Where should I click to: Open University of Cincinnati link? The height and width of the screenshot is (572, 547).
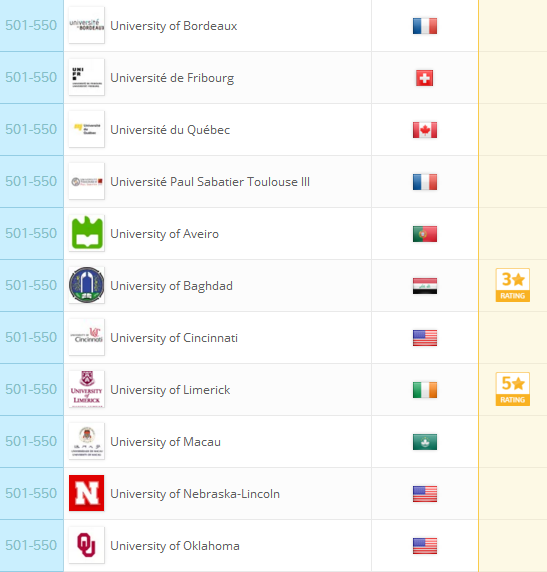(x=174, y=338)
